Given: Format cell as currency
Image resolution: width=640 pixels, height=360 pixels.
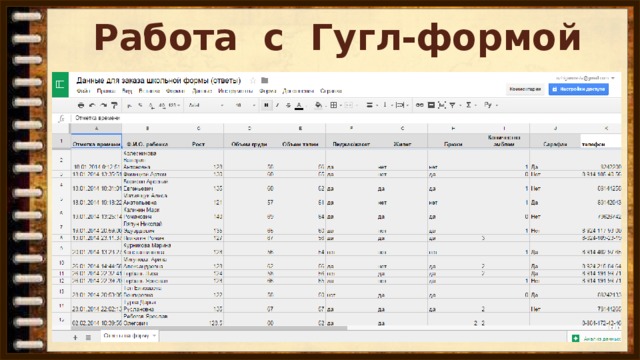Looking at the screenshot, I should [130, 105].
